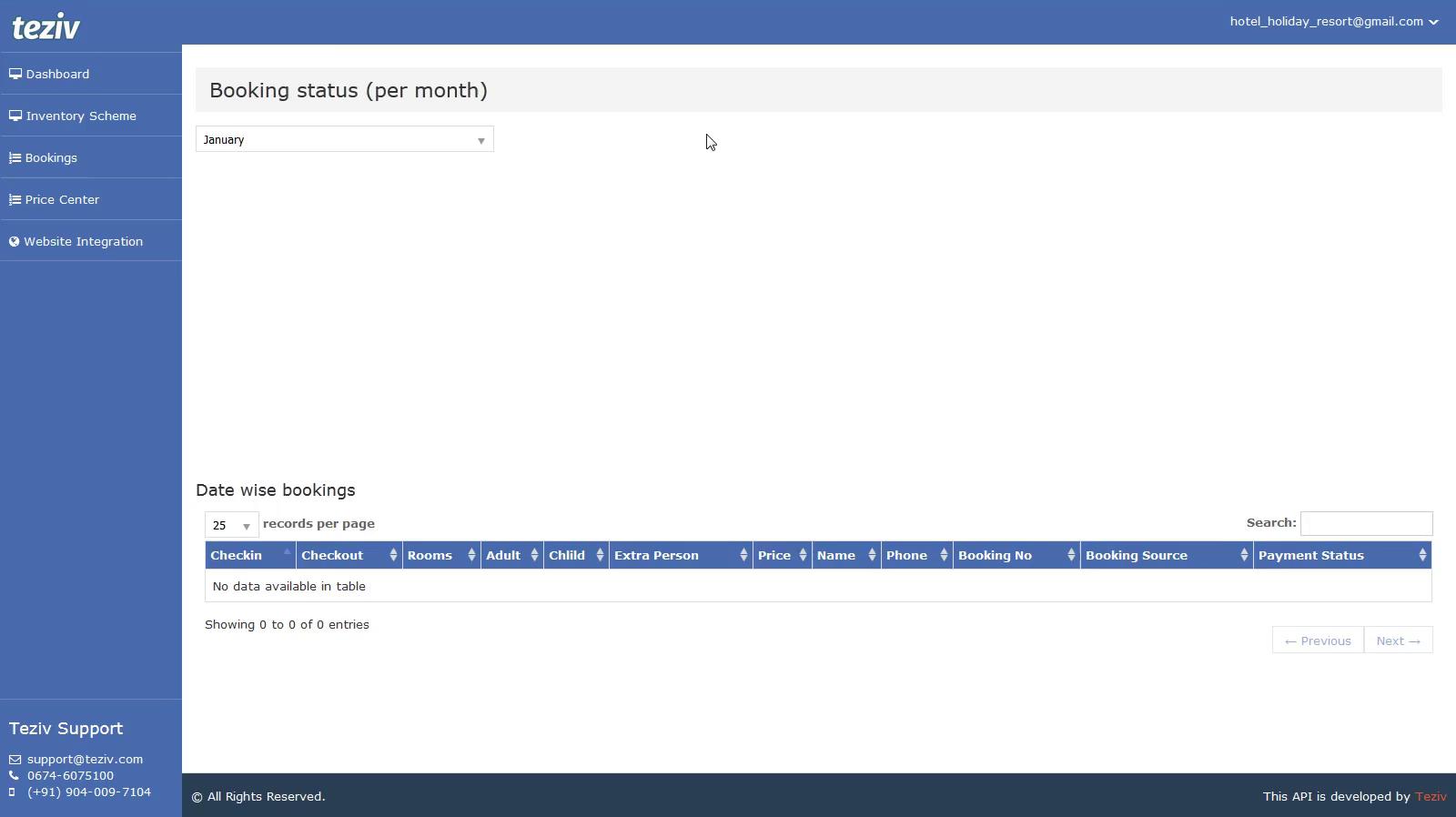Viewport: 1456px width, 817px height.
Task: Sort table using Booking Source sort arrows
Action: click(x=1244, y=555)
